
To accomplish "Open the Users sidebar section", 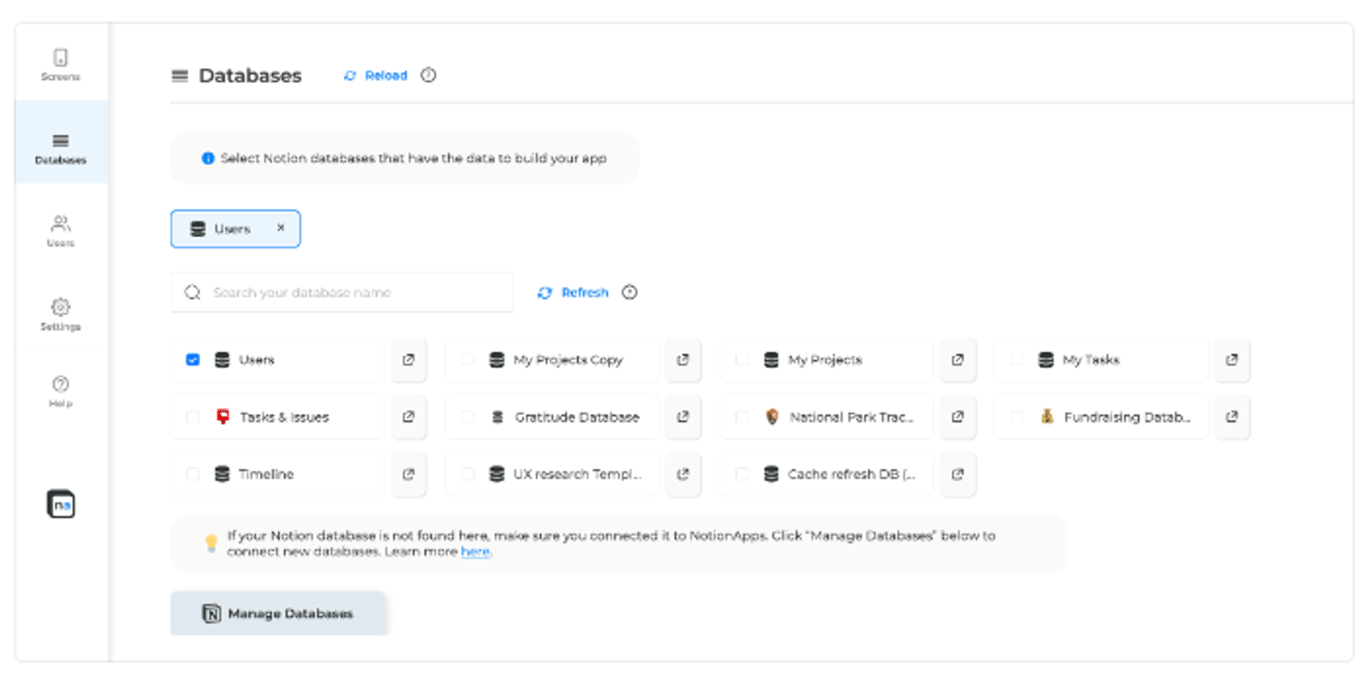I will point(60,231).
